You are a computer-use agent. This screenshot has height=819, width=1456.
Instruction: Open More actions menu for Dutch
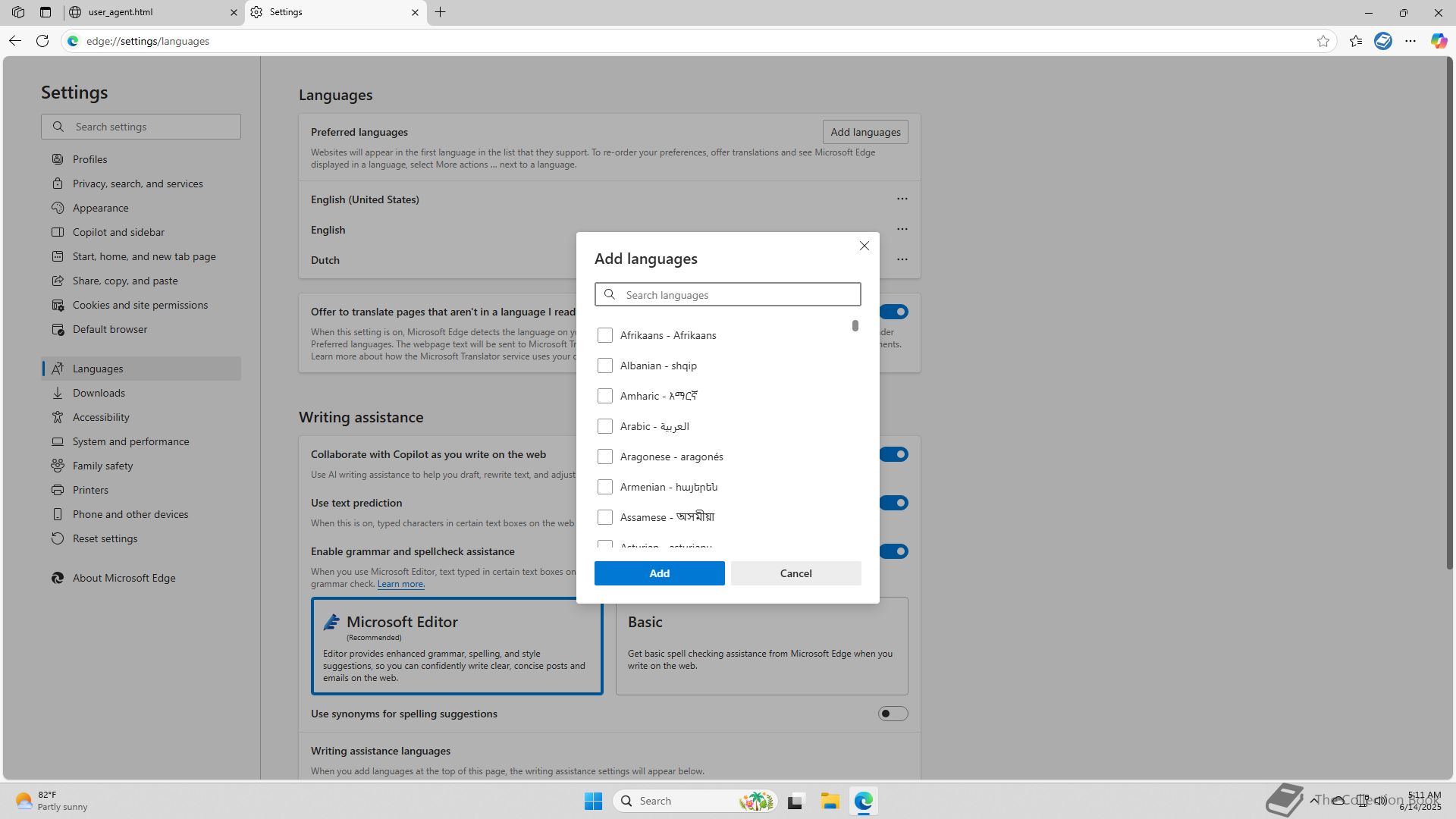tap(902, 259)
